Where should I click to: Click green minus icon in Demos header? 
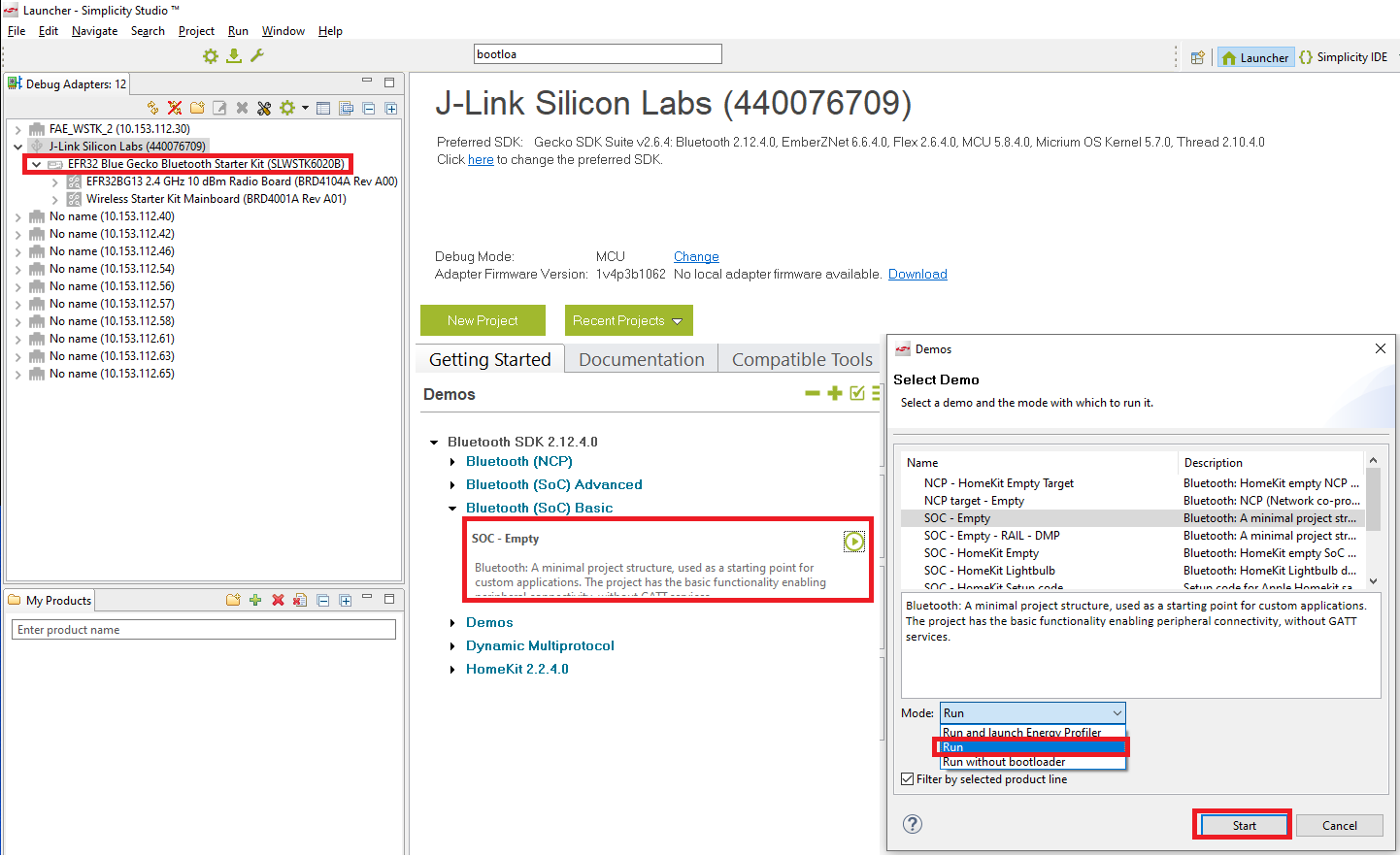click(x=813, y=393)
